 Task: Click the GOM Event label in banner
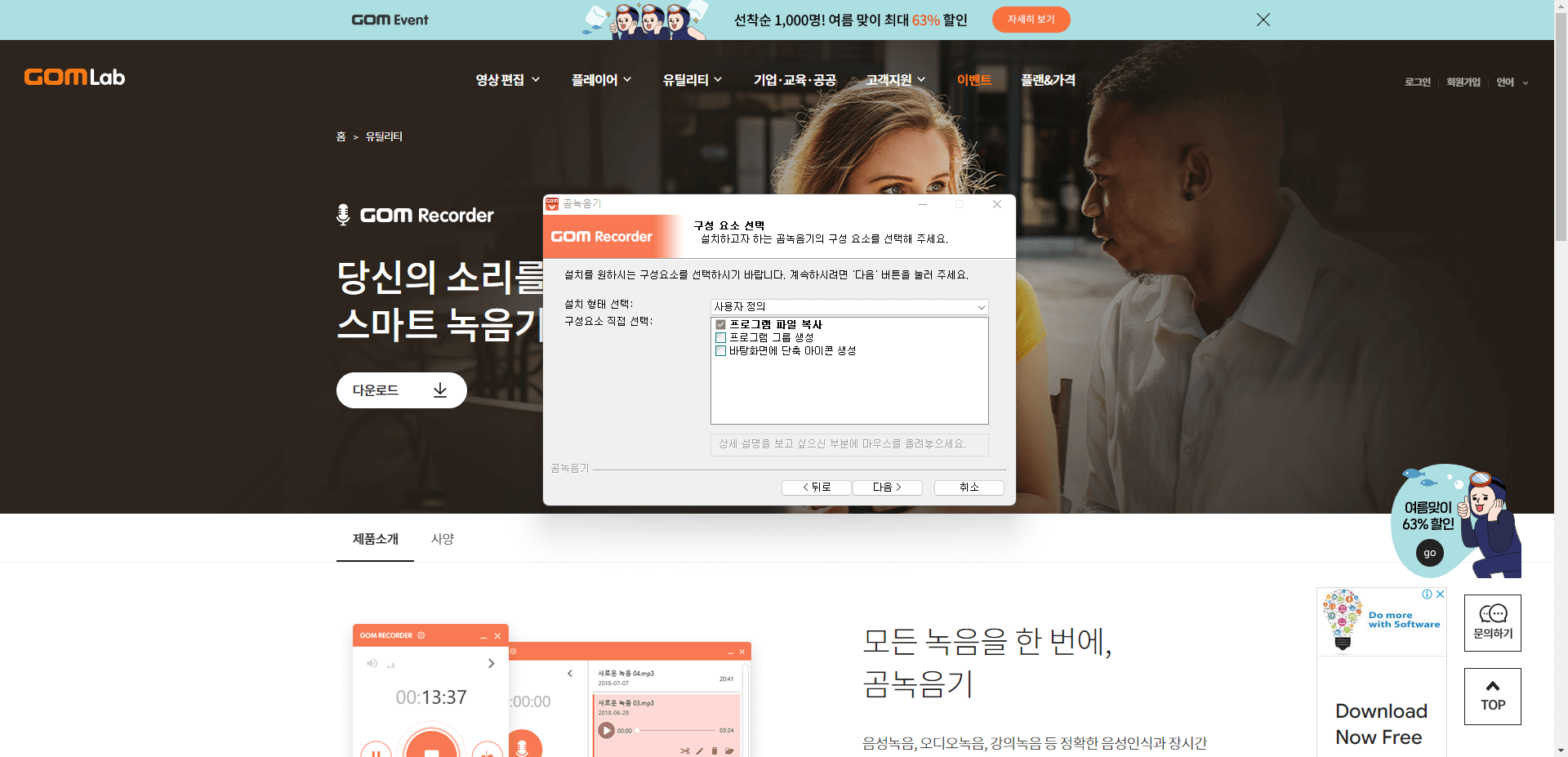coord(390,20)
